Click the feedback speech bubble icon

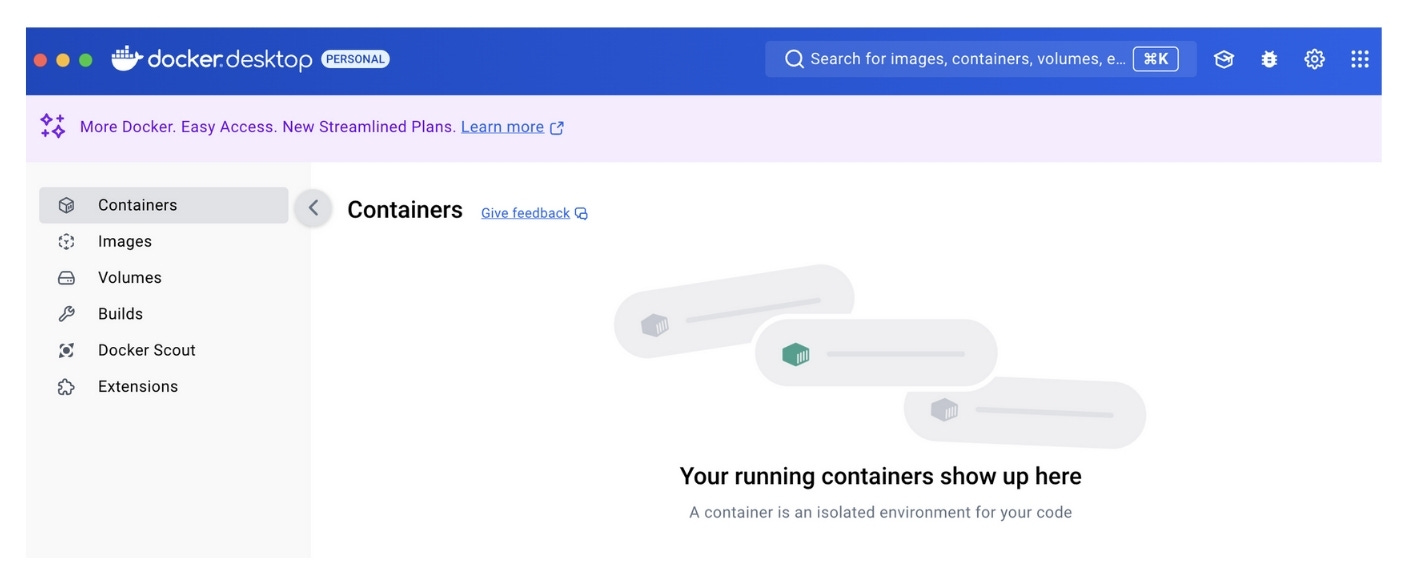[581, 213]
